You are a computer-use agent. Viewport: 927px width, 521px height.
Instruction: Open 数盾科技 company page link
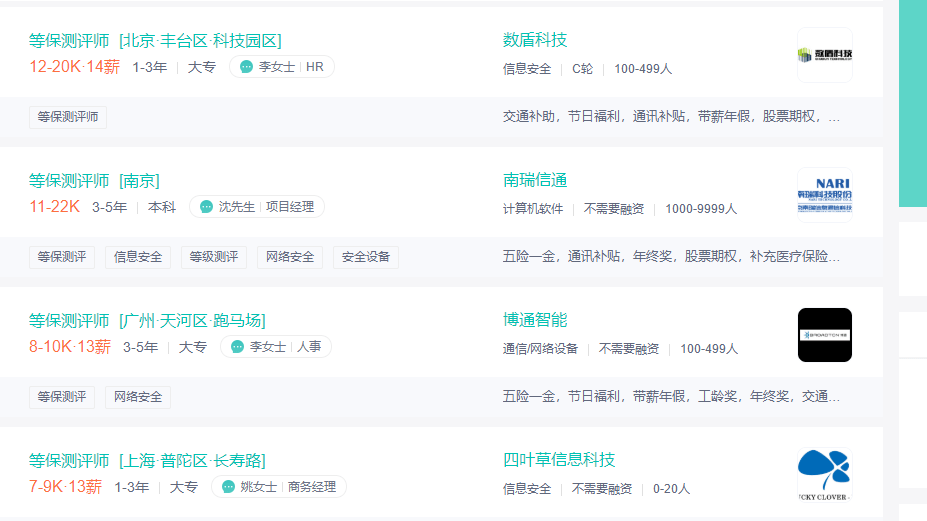point(535,40)
